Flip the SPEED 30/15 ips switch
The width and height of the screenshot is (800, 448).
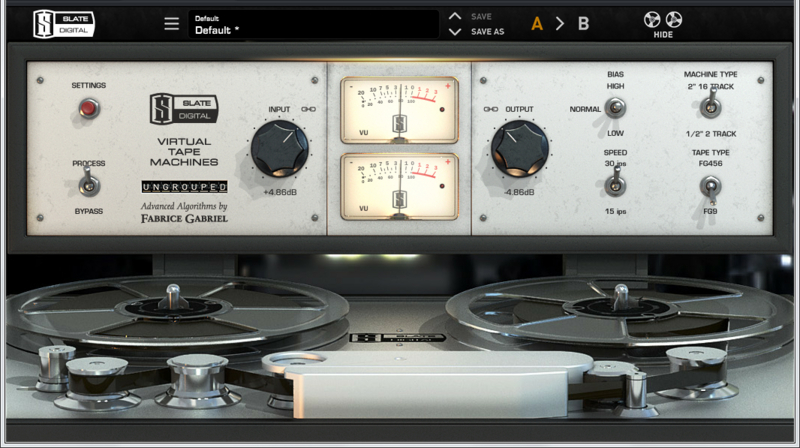coord(615,184)
